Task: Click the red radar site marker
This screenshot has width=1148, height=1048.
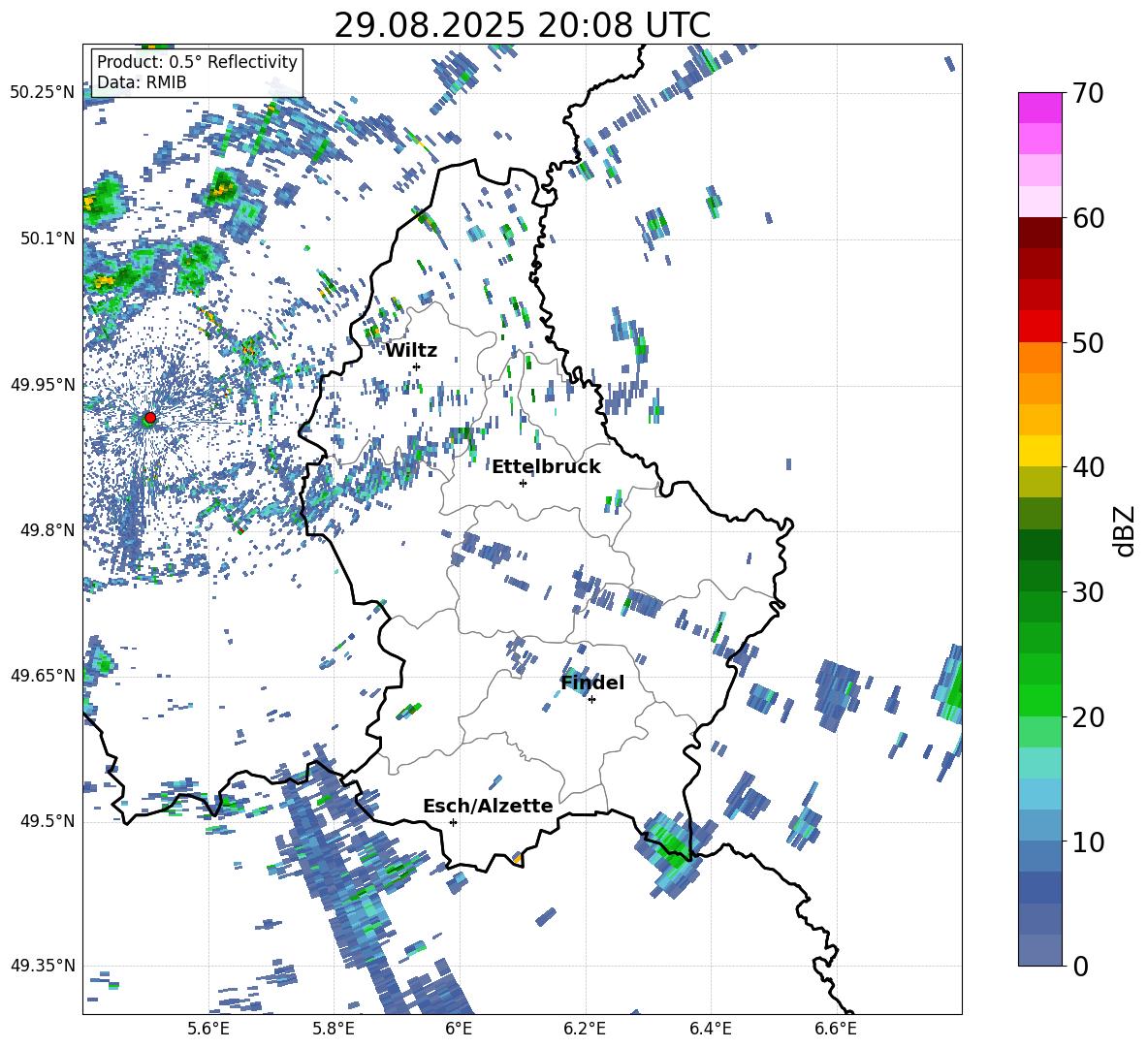Action: [x=150, y=418]
